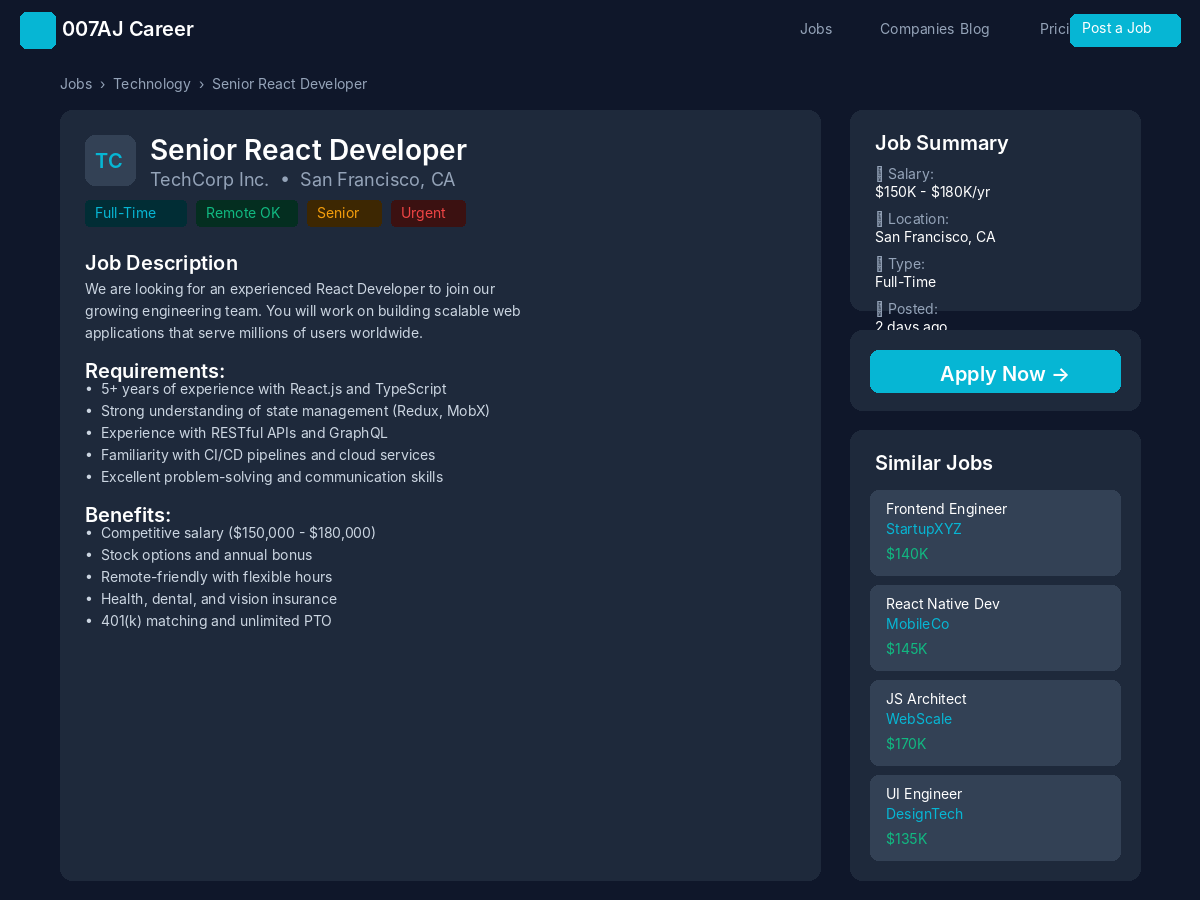The height and width of the screenshot is (900, 1200).
Task: Open the JS Architect similar job
Action: coord(995,723)
